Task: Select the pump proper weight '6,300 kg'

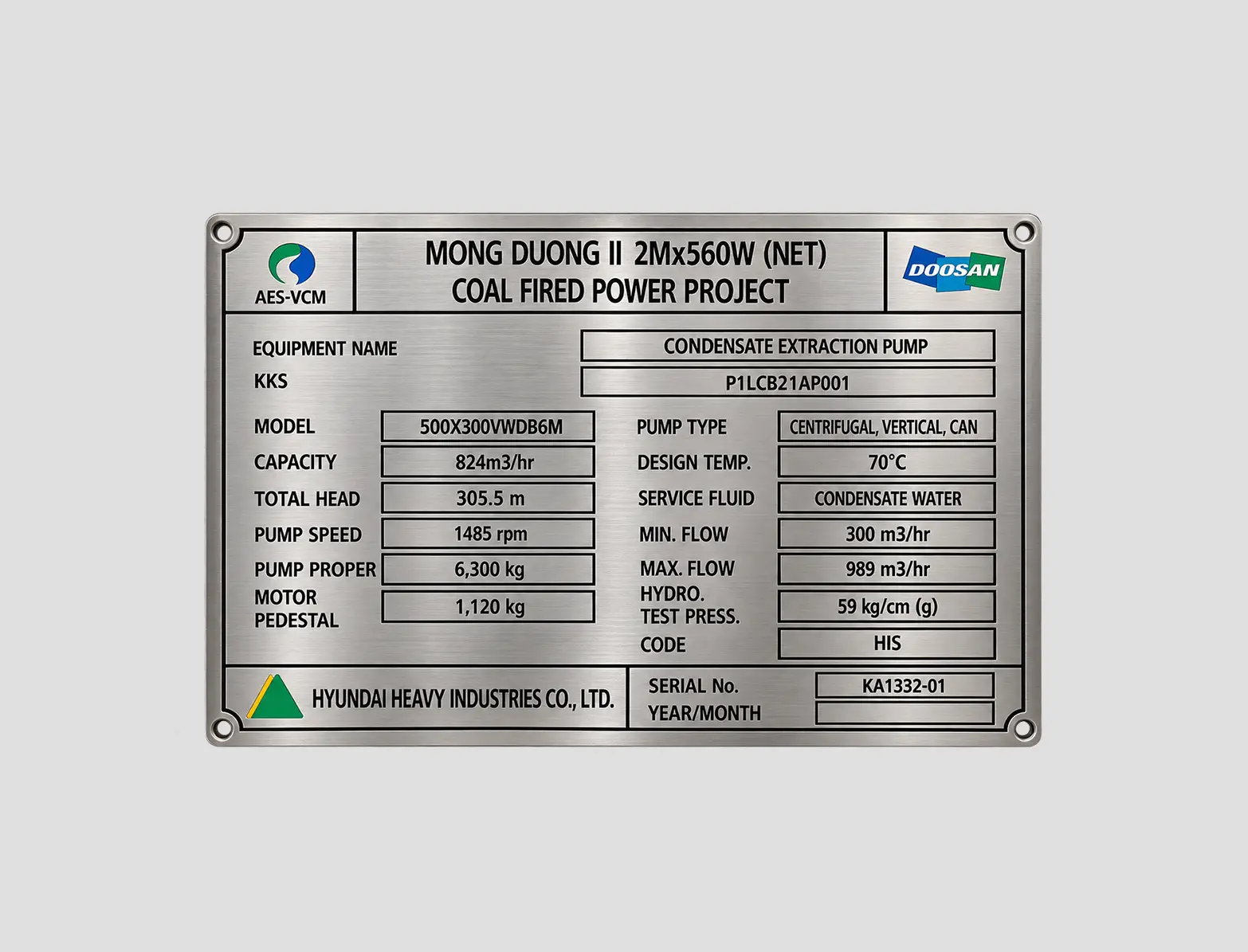Action: [488, 570]
